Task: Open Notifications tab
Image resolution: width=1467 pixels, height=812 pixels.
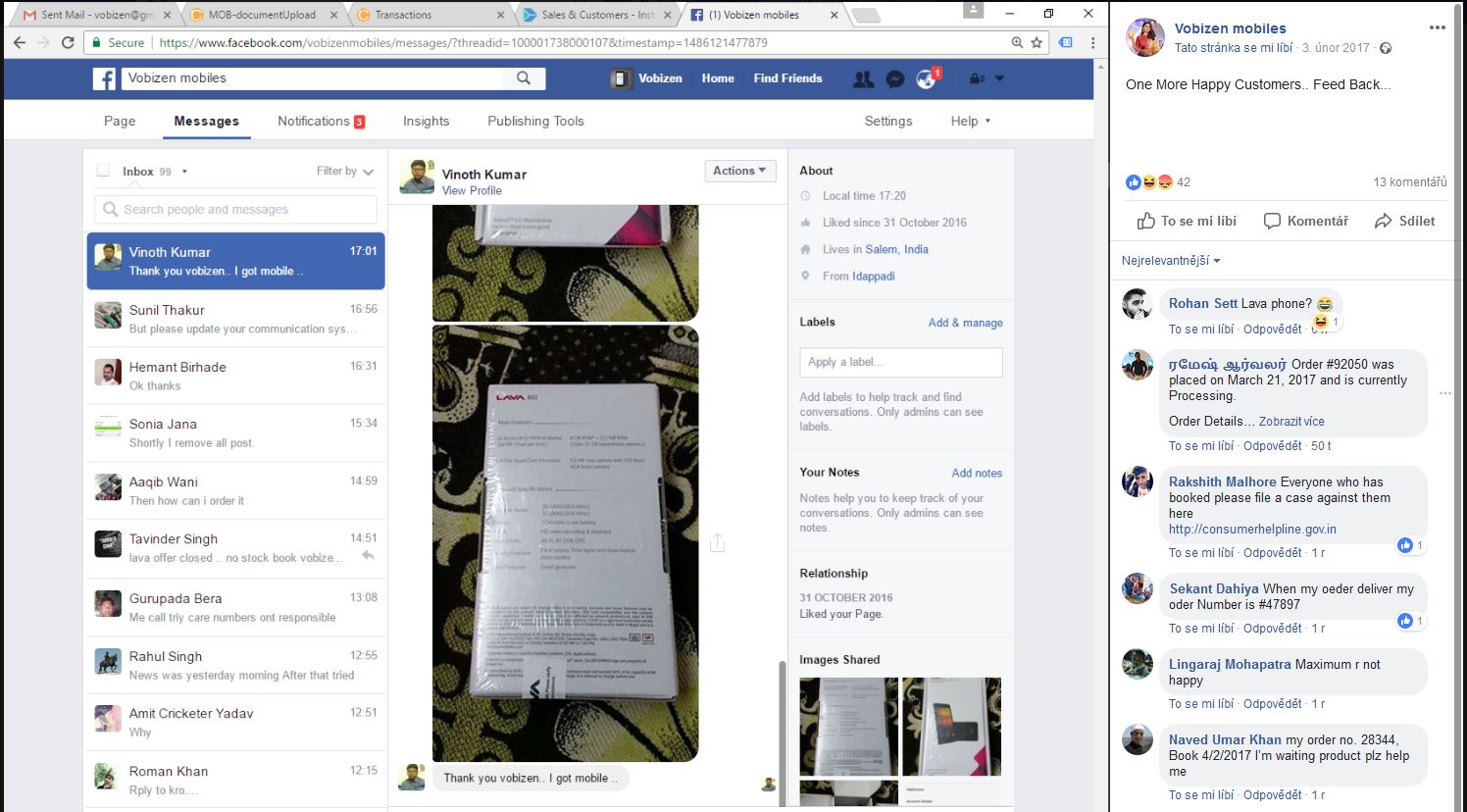Action: [321, 121]
